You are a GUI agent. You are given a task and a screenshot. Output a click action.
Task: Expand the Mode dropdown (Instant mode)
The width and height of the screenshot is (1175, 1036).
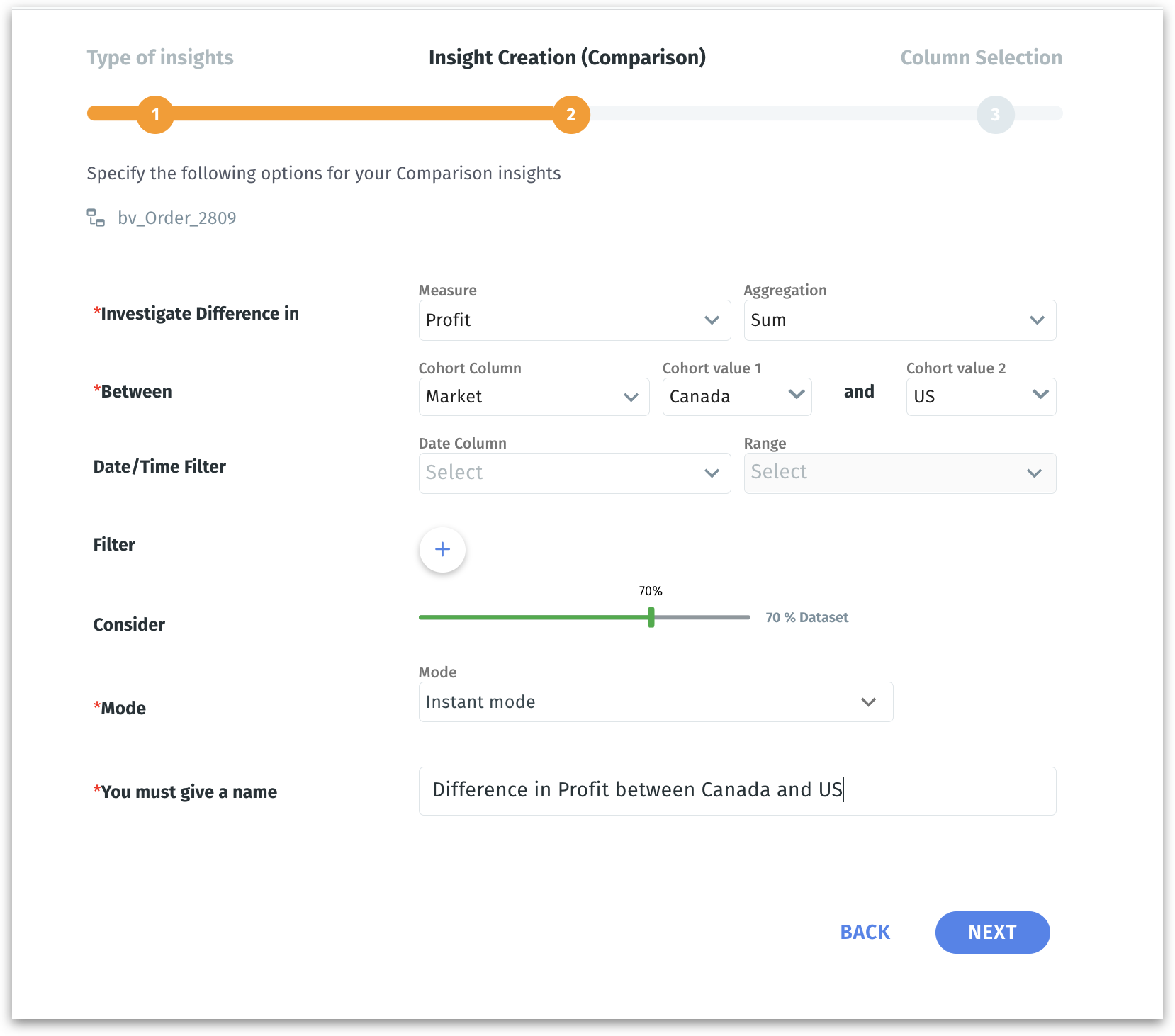pos(656,702)
